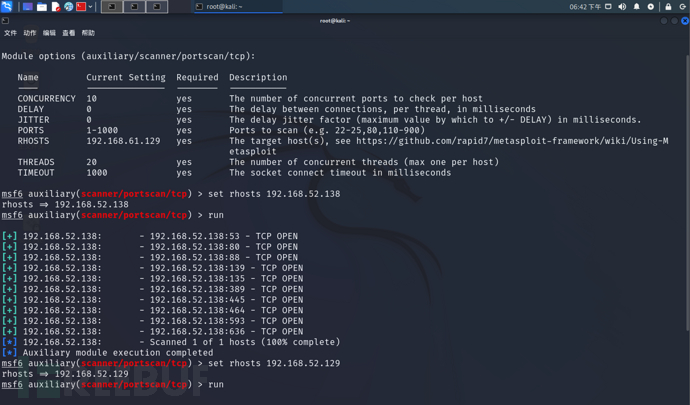
Task: Click the file manager icon in panel
Action: (42, 7)
